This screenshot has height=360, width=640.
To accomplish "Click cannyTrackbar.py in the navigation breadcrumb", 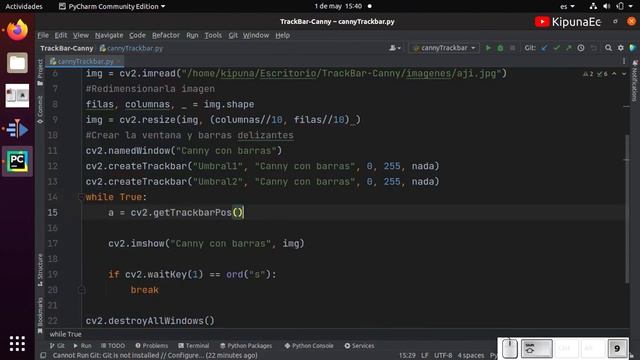I will tap(131, 48).
